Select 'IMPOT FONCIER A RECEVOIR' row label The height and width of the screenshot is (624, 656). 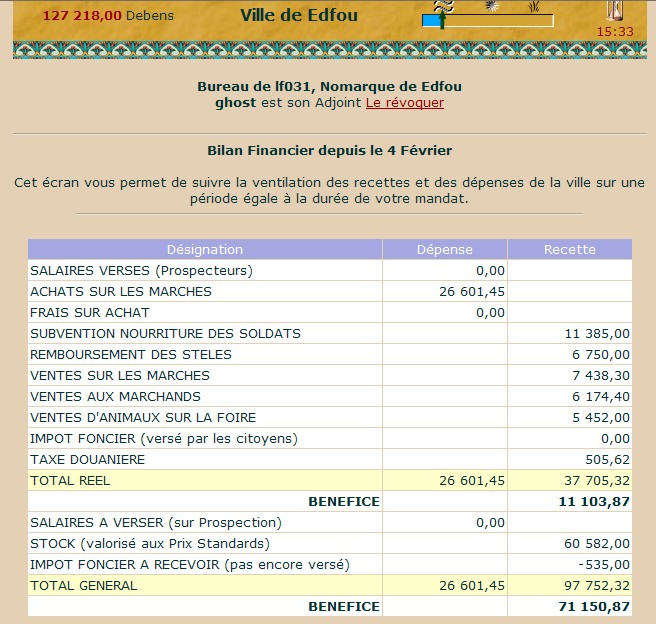pyautogui.click(x=190, y=564)
